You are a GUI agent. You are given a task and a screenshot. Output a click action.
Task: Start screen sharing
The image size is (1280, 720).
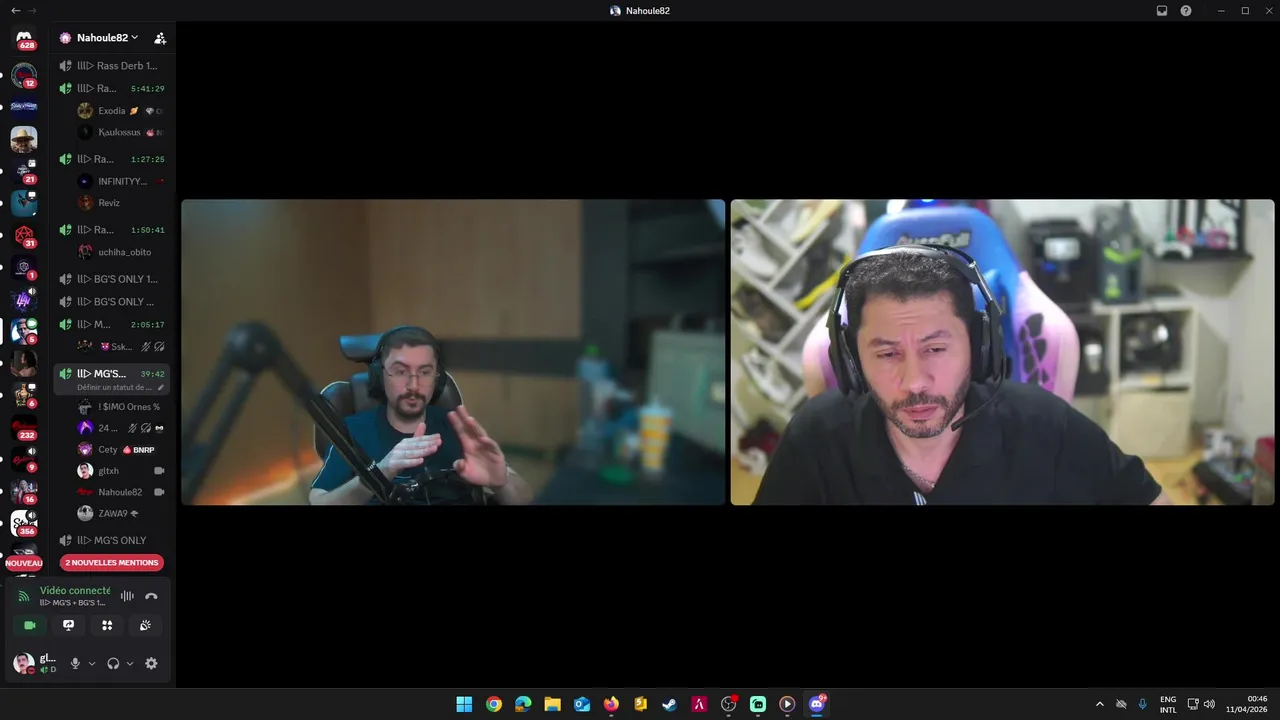coord(68,625)
